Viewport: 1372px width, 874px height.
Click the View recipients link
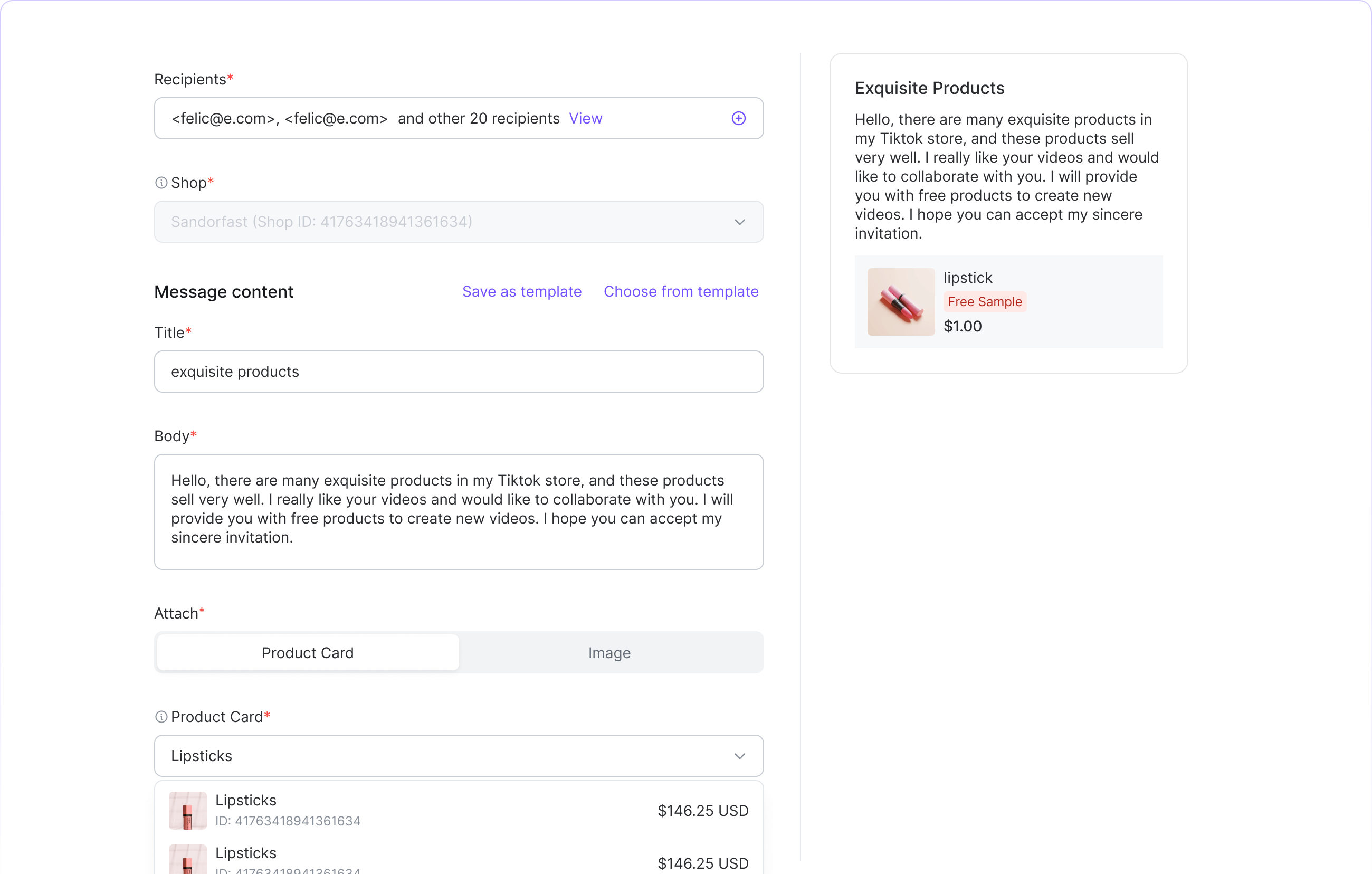585,118
